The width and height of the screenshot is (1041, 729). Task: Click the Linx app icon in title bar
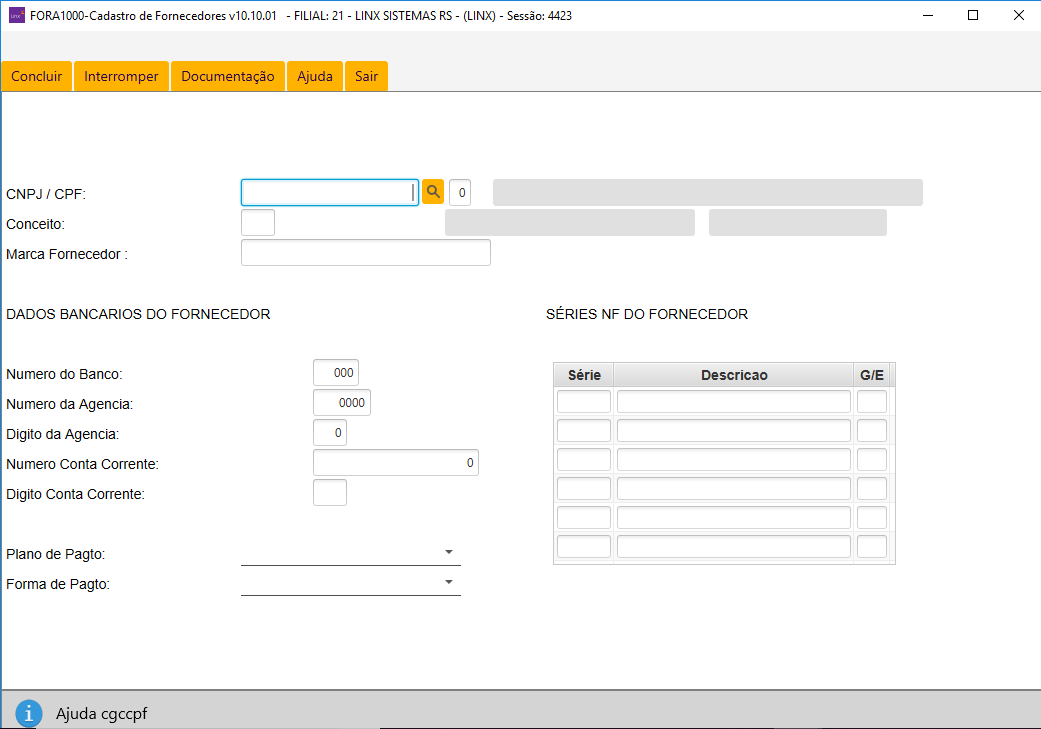[17, 15]
